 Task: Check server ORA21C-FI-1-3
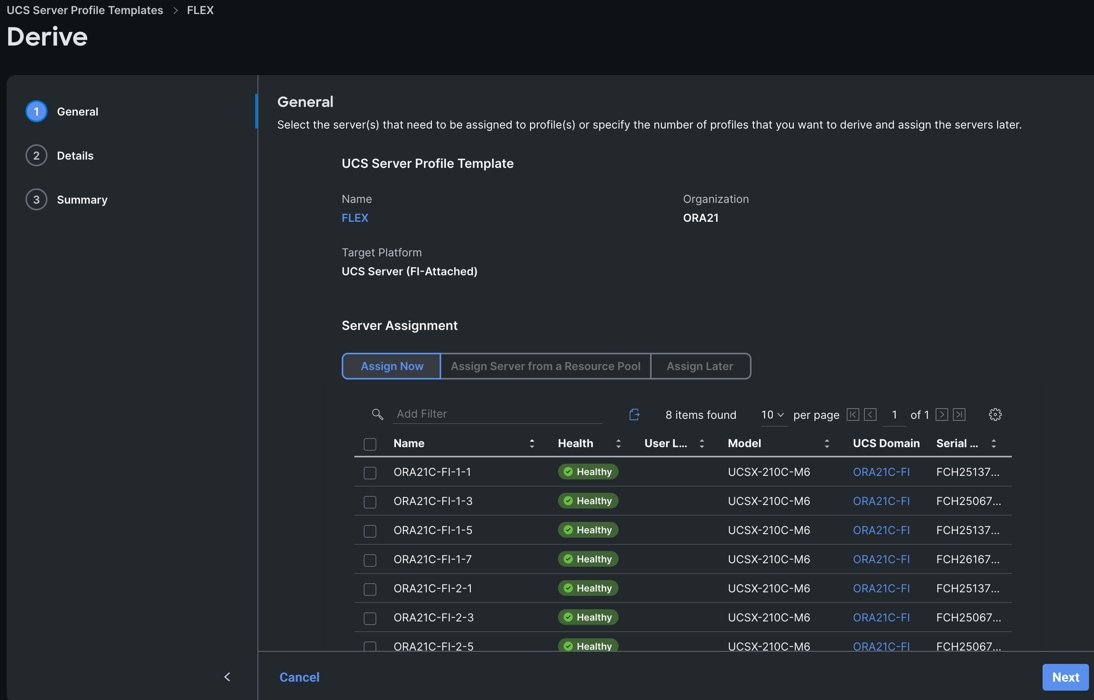370,502
